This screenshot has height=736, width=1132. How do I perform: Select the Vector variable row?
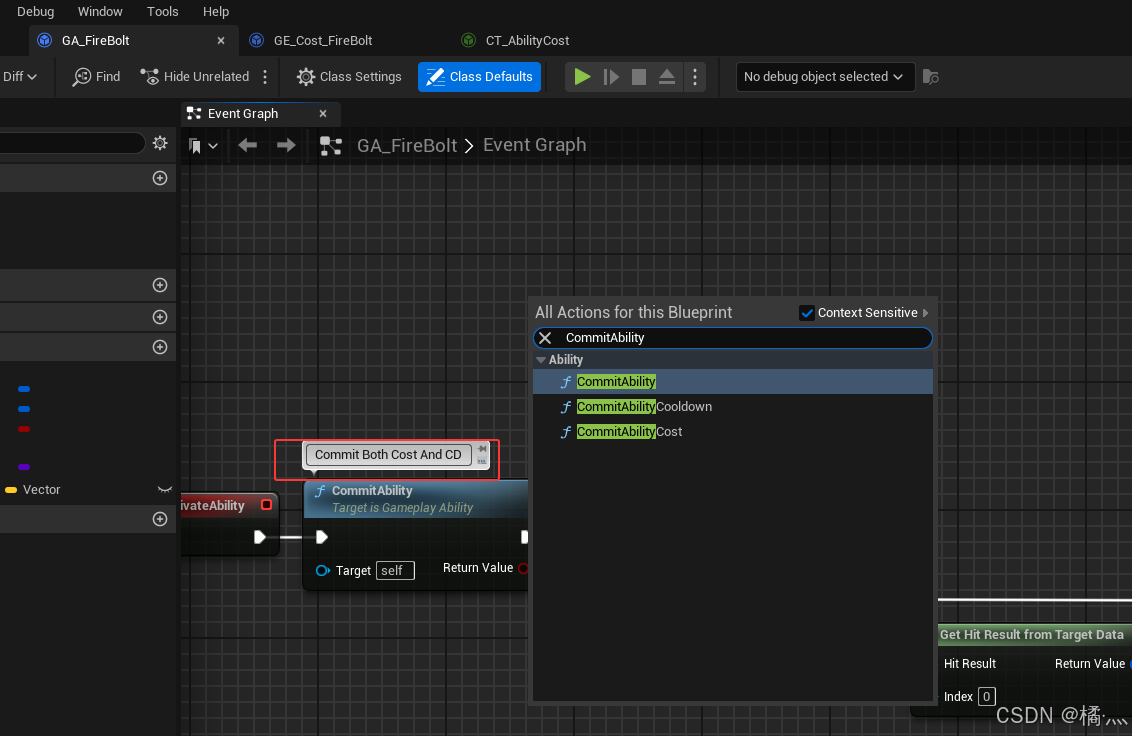tap(88, 490)
